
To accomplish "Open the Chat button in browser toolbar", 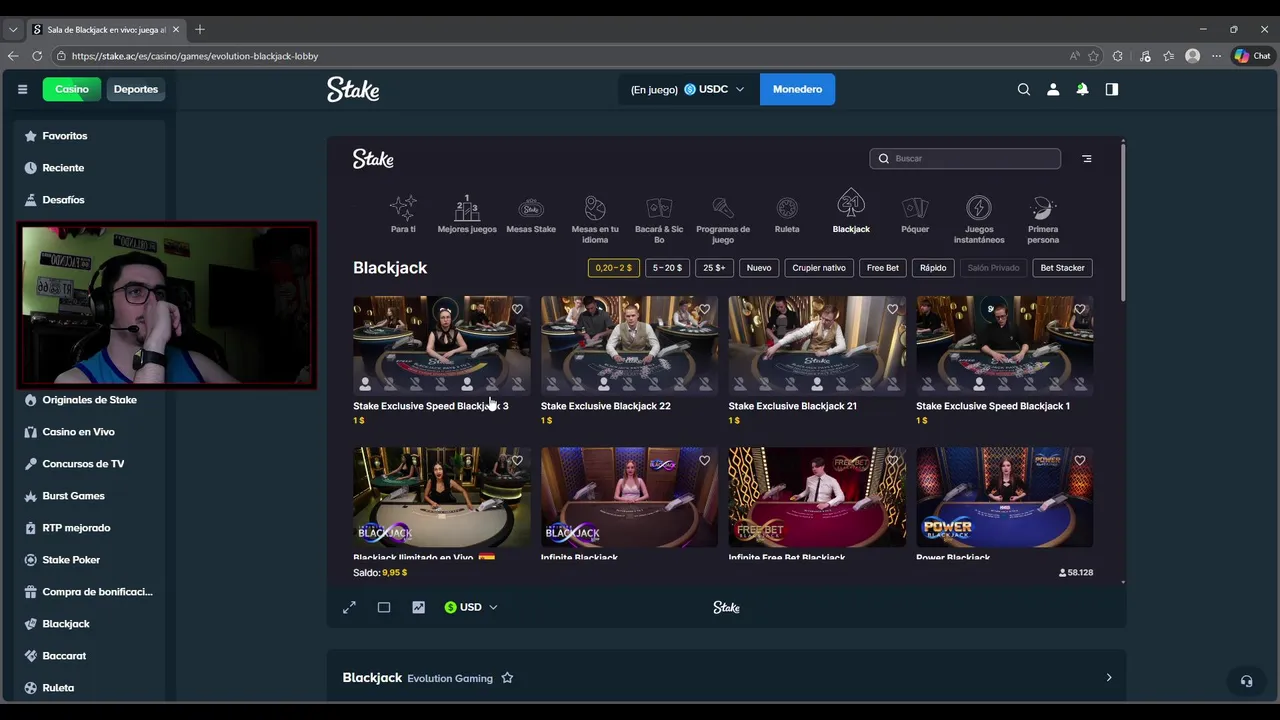I will click(x=1252, y=56).
